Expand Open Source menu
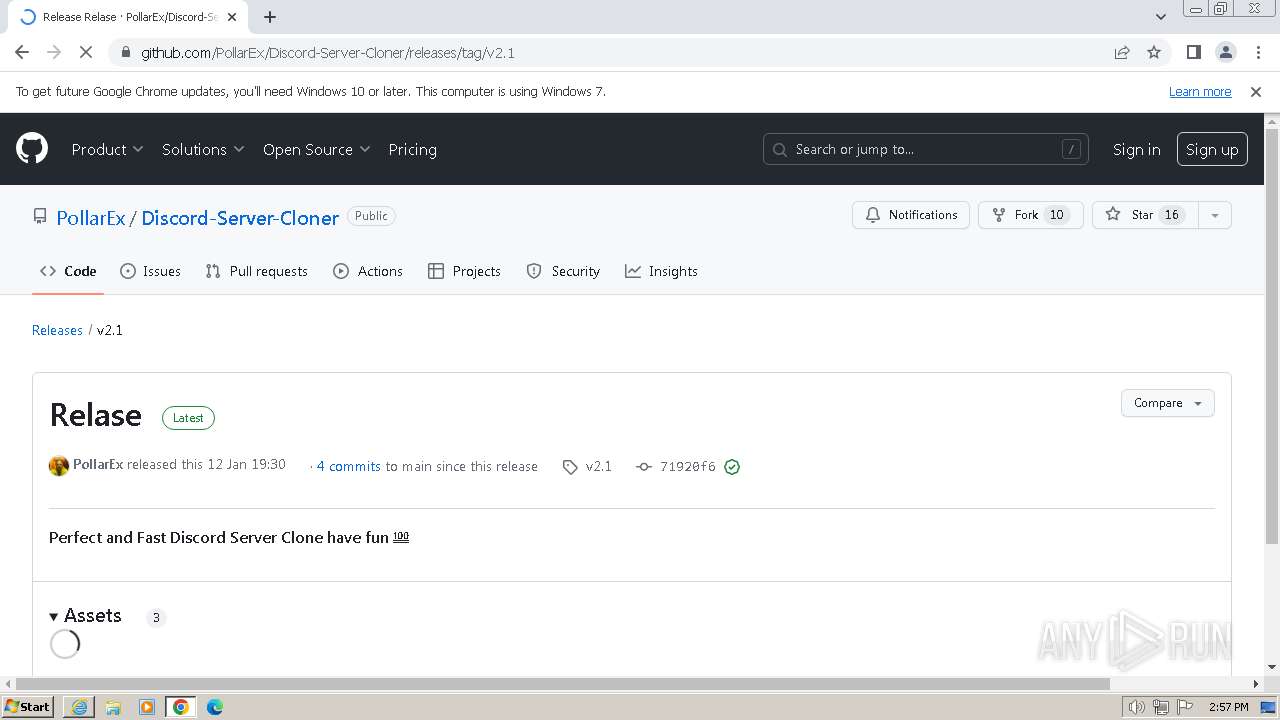 tap(316, 149)
